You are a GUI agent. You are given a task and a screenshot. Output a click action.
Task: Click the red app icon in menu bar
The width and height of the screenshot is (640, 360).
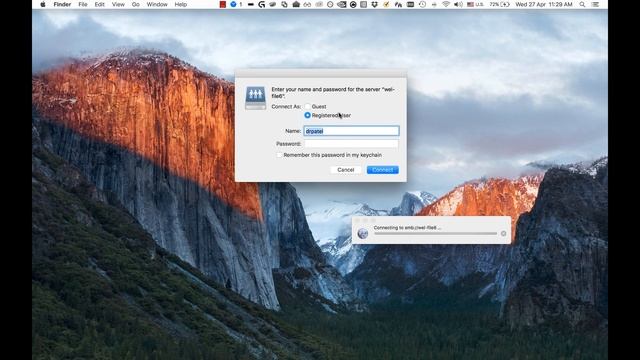(223, 4)
